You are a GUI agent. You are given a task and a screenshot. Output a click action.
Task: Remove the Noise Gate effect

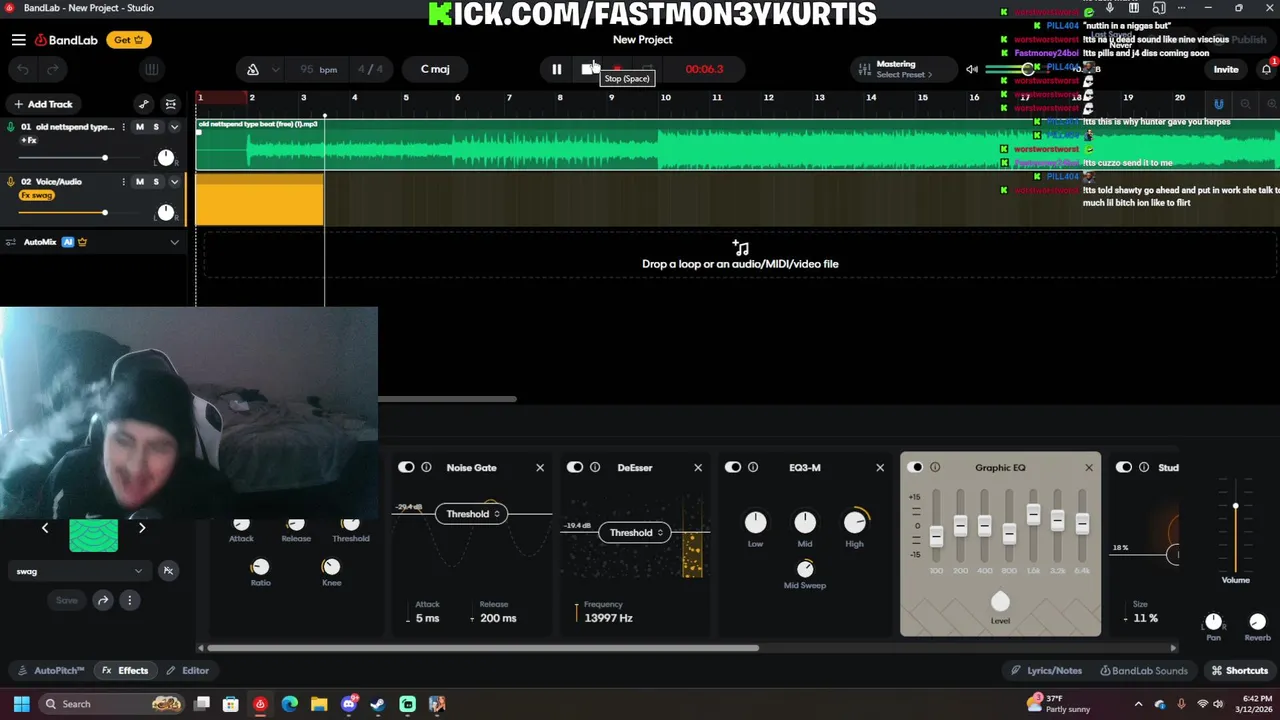[540, 467]
